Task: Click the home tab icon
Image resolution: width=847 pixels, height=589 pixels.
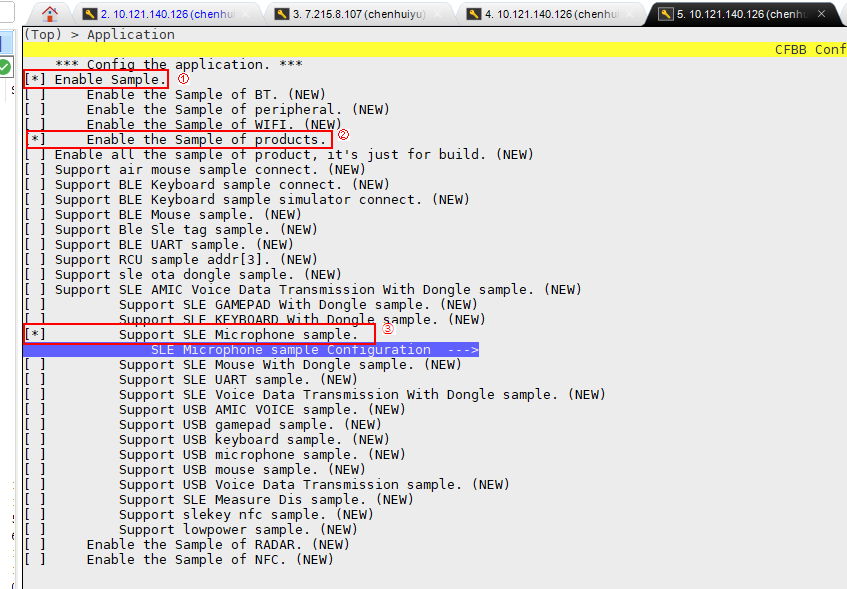Action: 50,13
